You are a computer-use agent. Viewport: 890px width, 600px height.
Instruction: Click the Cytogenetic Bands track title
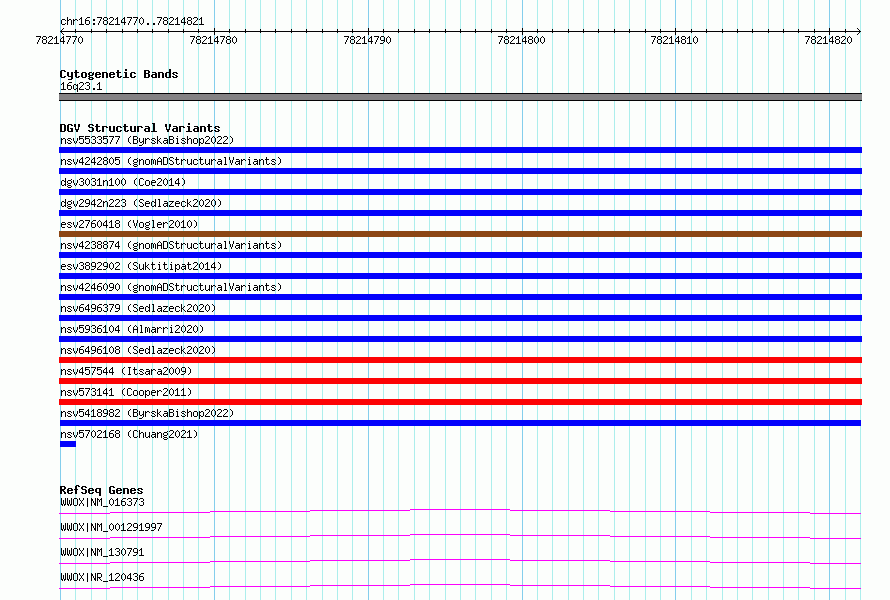tap(119, 74)
